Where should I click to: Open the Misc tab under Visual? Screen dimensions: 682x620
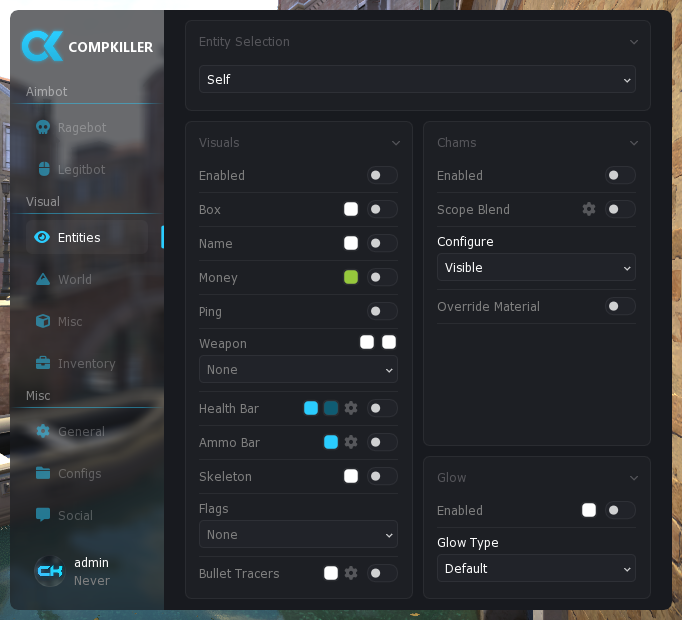click(87, 321)
